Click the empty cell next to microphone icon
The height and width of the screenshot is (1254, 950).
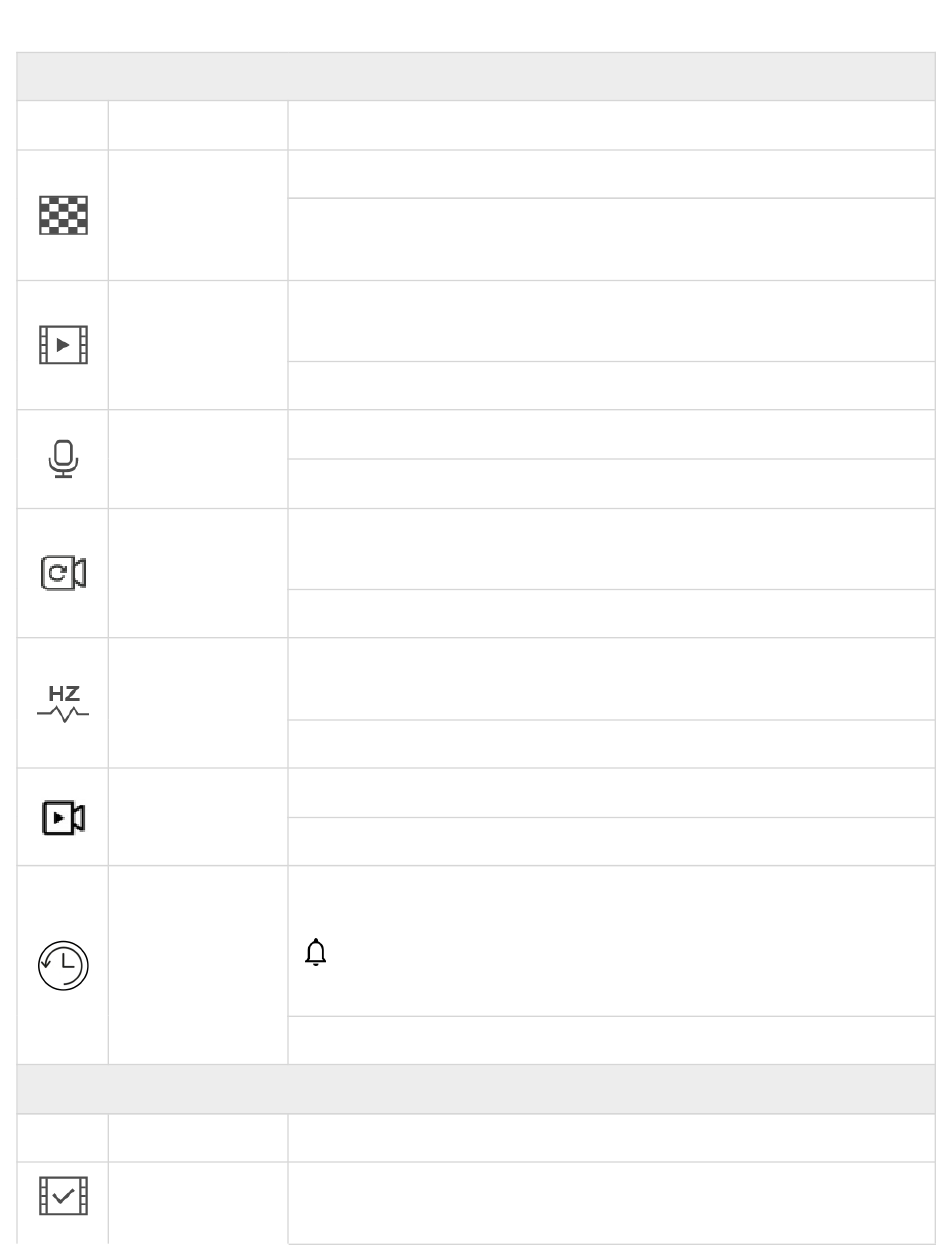(x=198, y=459)
